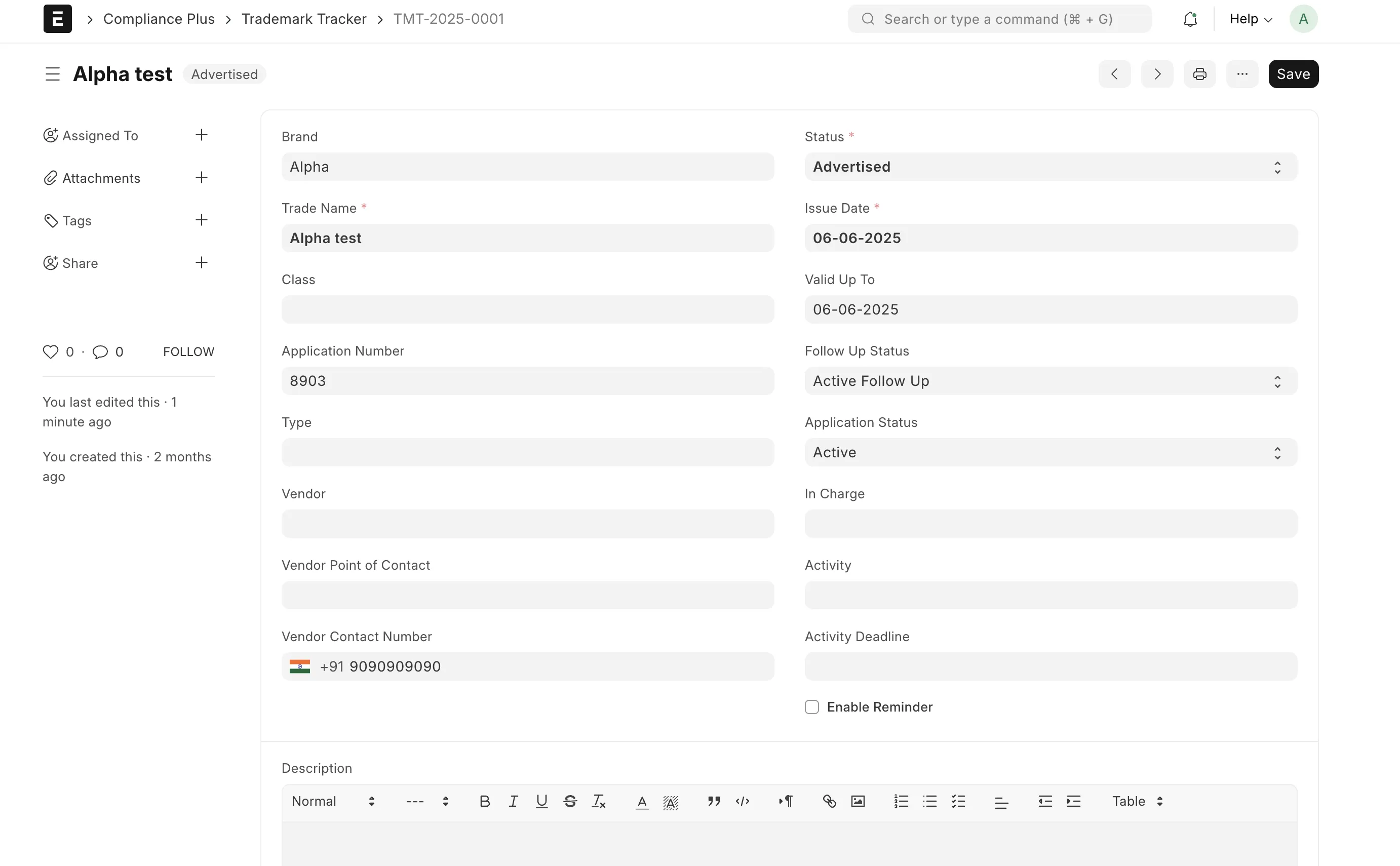Share the document with the plus

[x=201, y=263]
